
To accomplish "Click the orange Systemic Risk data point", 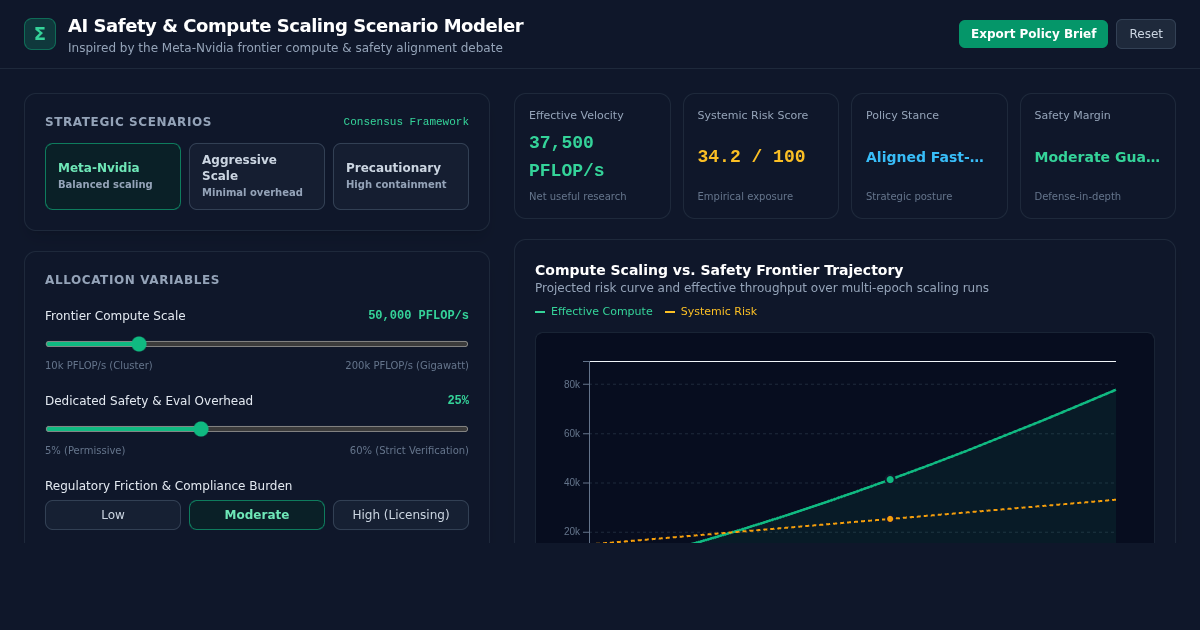I will coord(890,519).
